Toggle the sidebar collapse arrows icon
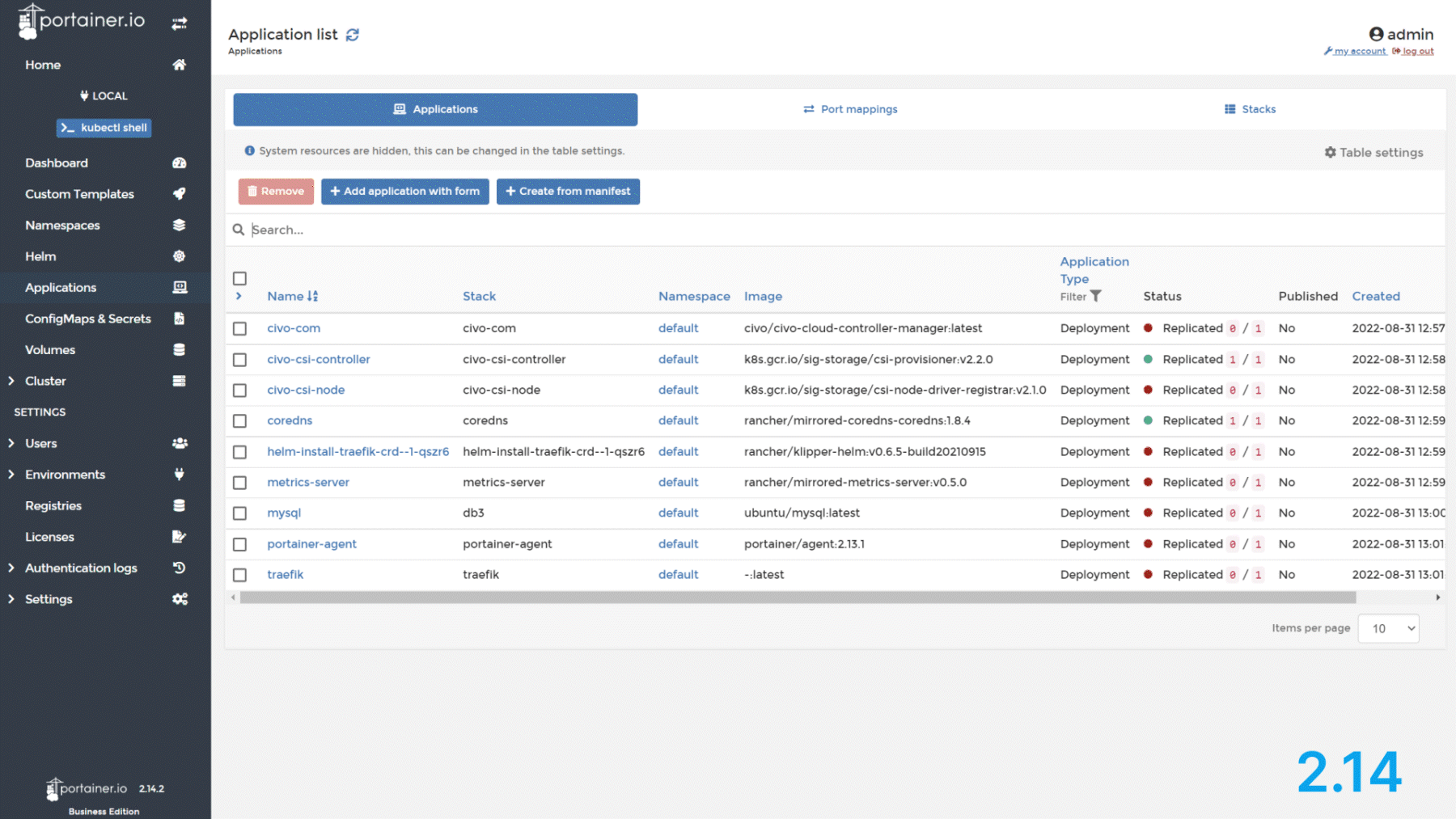The image size is (1456, 819). tap(180, 23)
